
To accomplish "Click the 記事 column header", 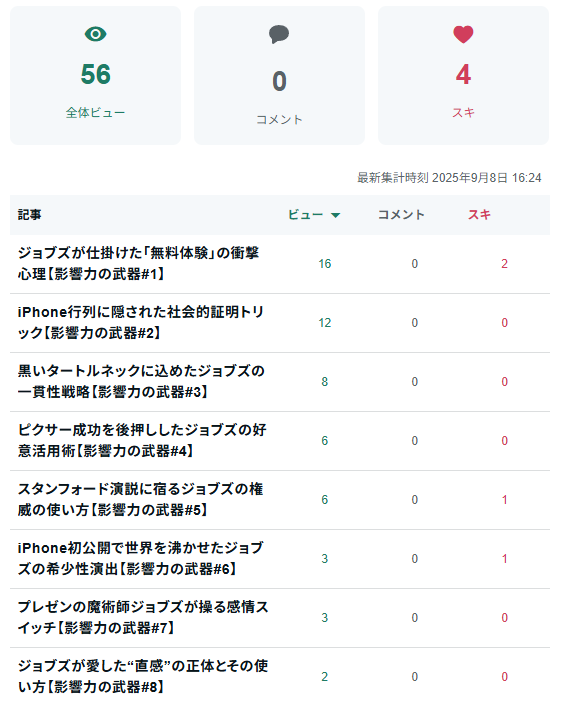I will click(x=29, y=215).
